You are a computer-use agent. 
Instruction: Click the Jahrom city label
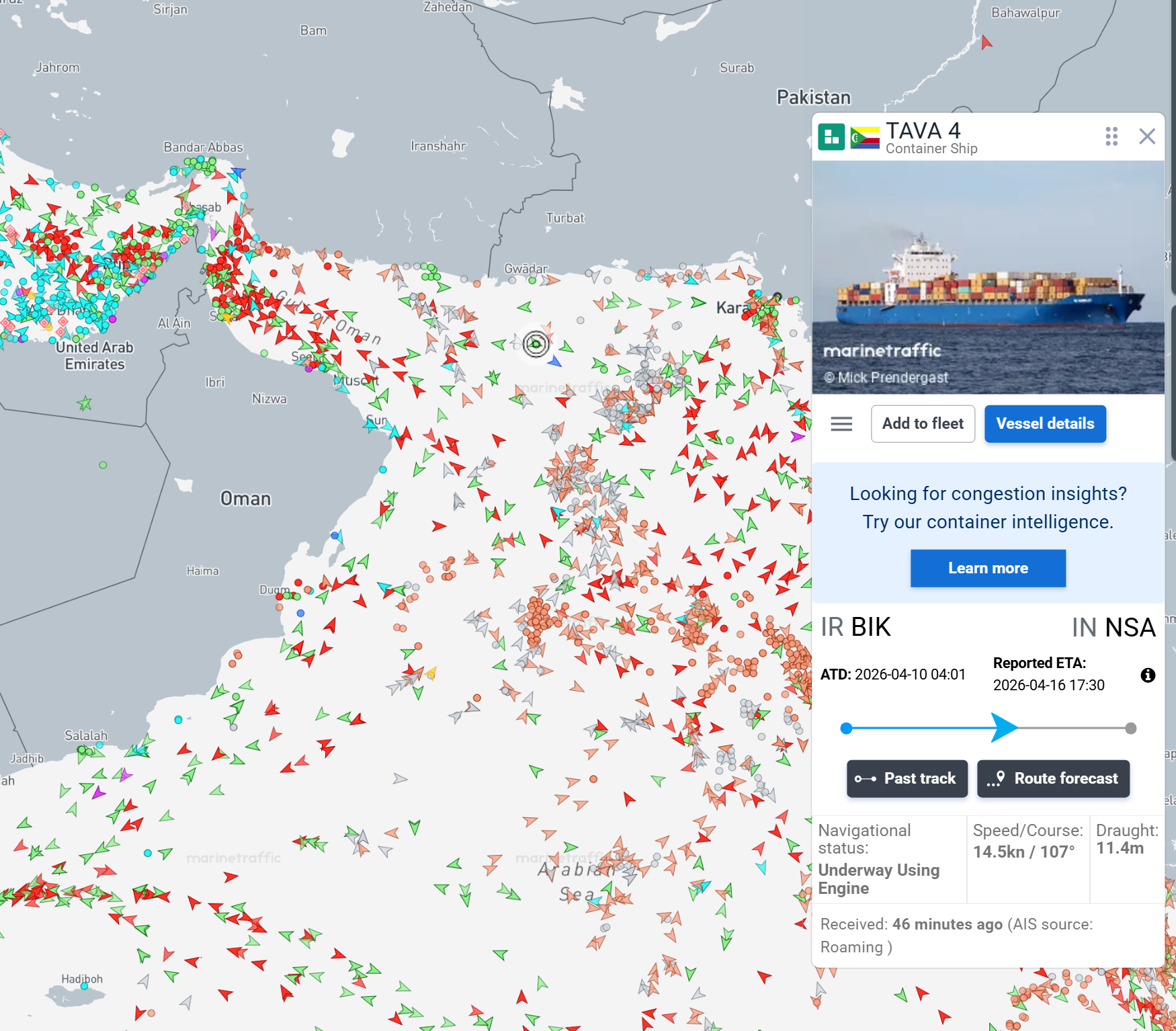click(x=57, y=67)
